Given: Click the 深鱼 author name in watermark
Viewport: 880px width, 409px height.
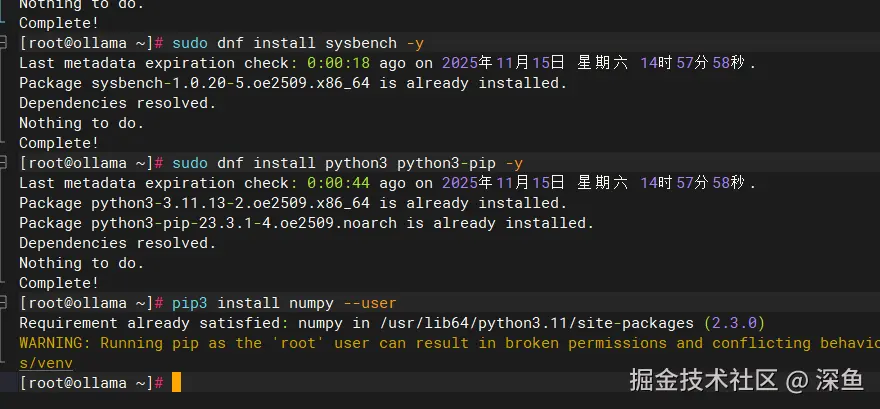Looking at the screenshot, I should (x=838, y=380).
